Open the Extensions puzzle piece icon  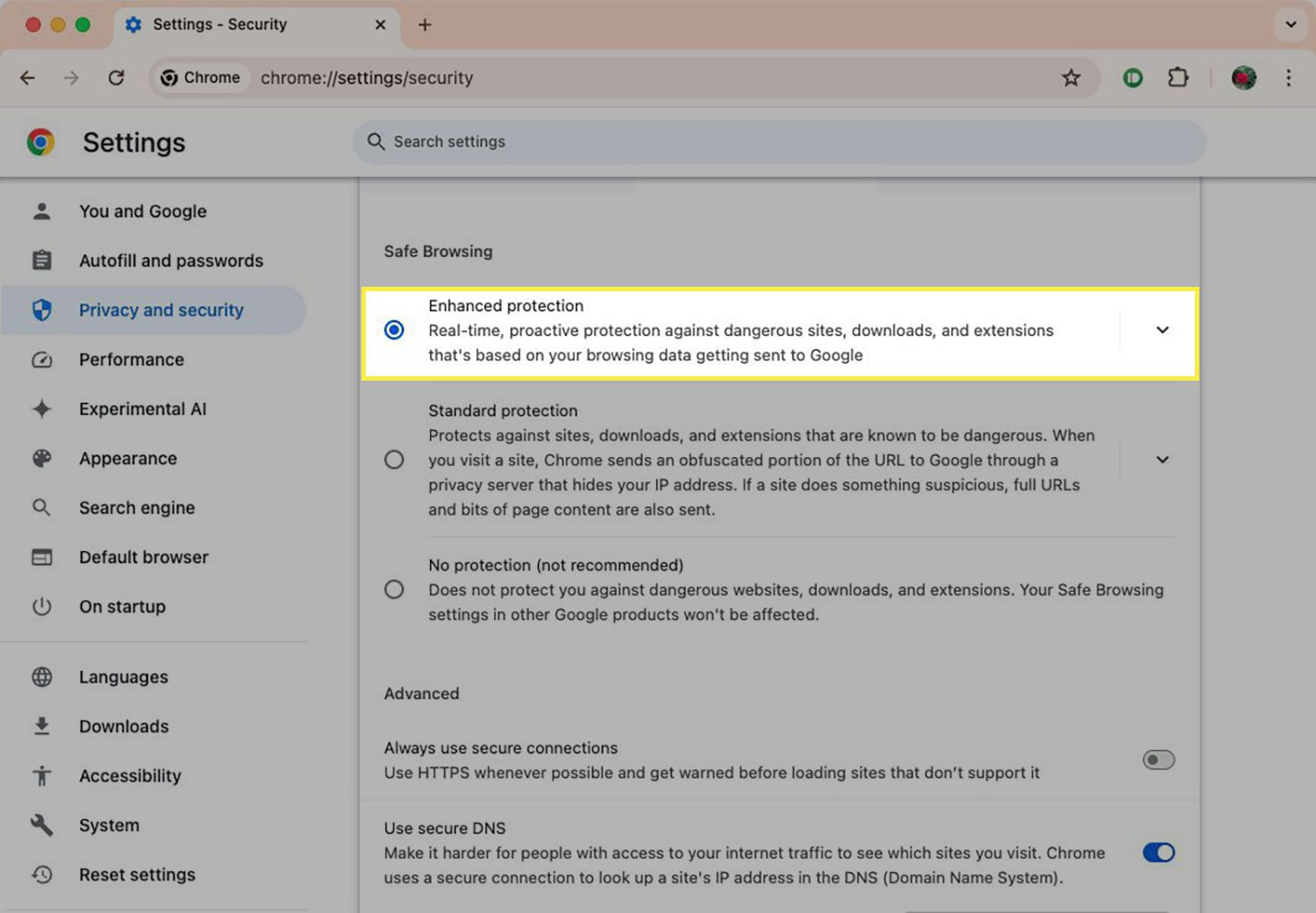[x=1177, y=78]
